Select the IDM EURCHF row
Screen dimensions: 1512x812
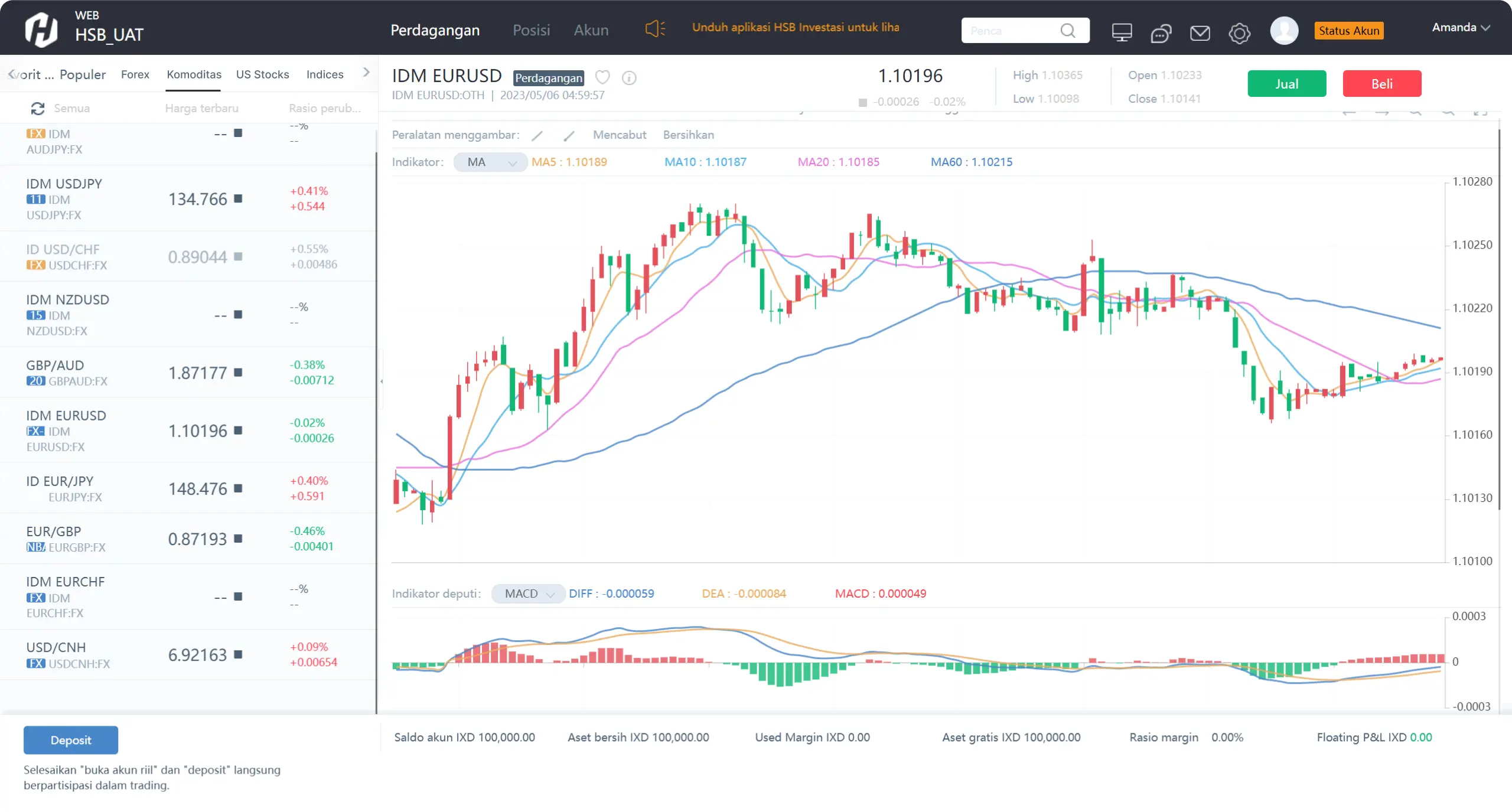point(188,596)
